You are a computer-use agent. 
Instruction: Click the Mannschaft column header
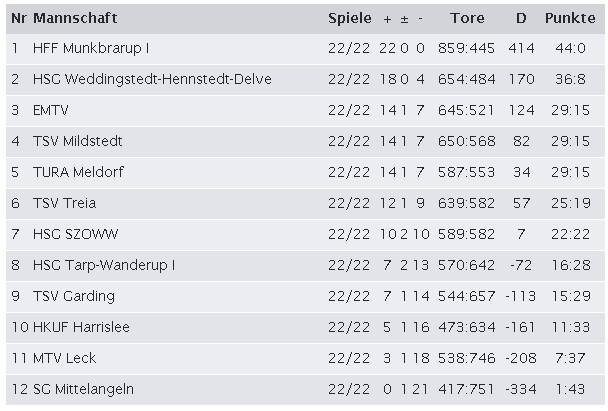[75, 18]
